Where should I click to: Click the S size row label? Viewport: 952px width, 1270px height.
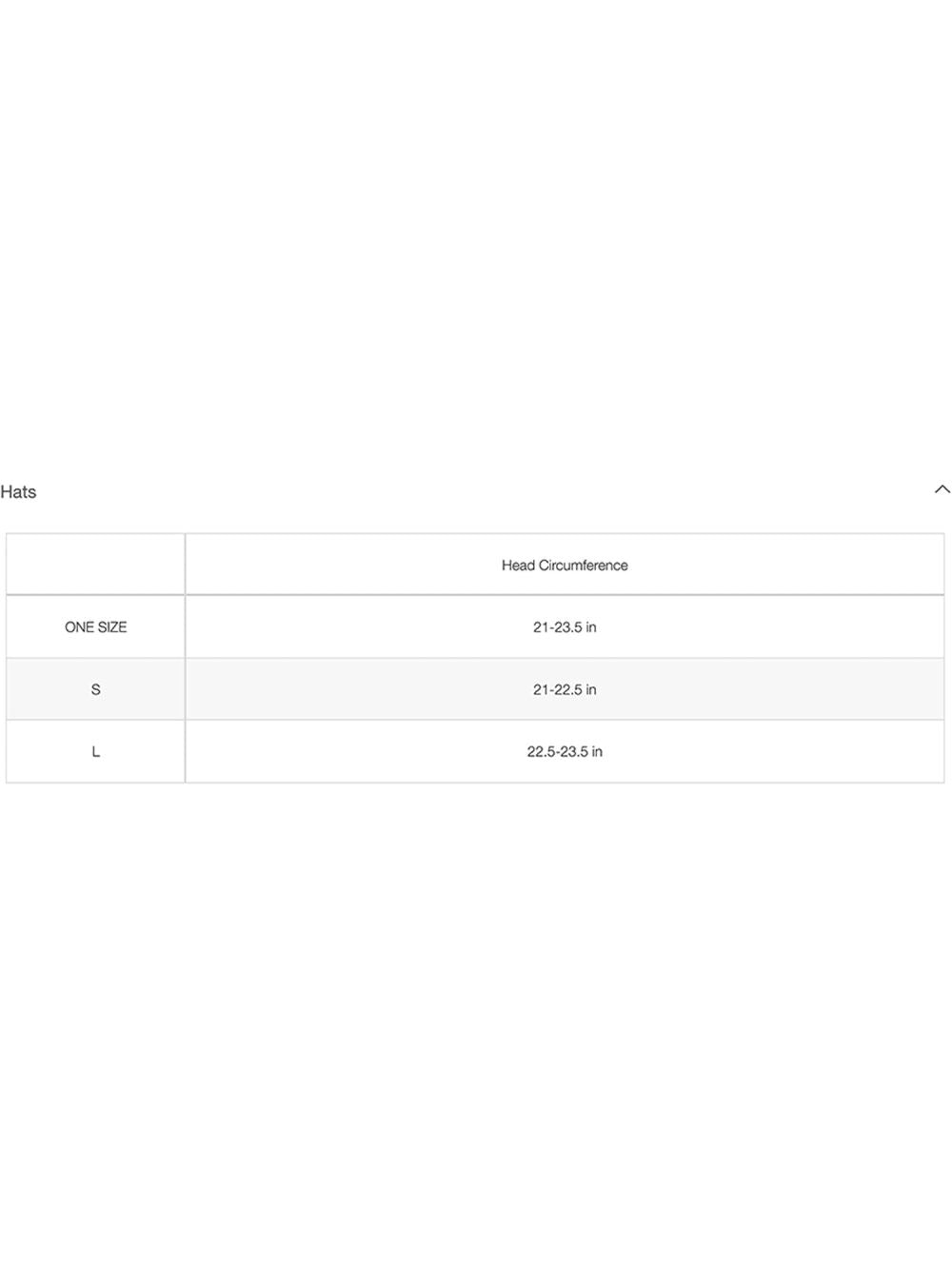[x=95, y=689]
